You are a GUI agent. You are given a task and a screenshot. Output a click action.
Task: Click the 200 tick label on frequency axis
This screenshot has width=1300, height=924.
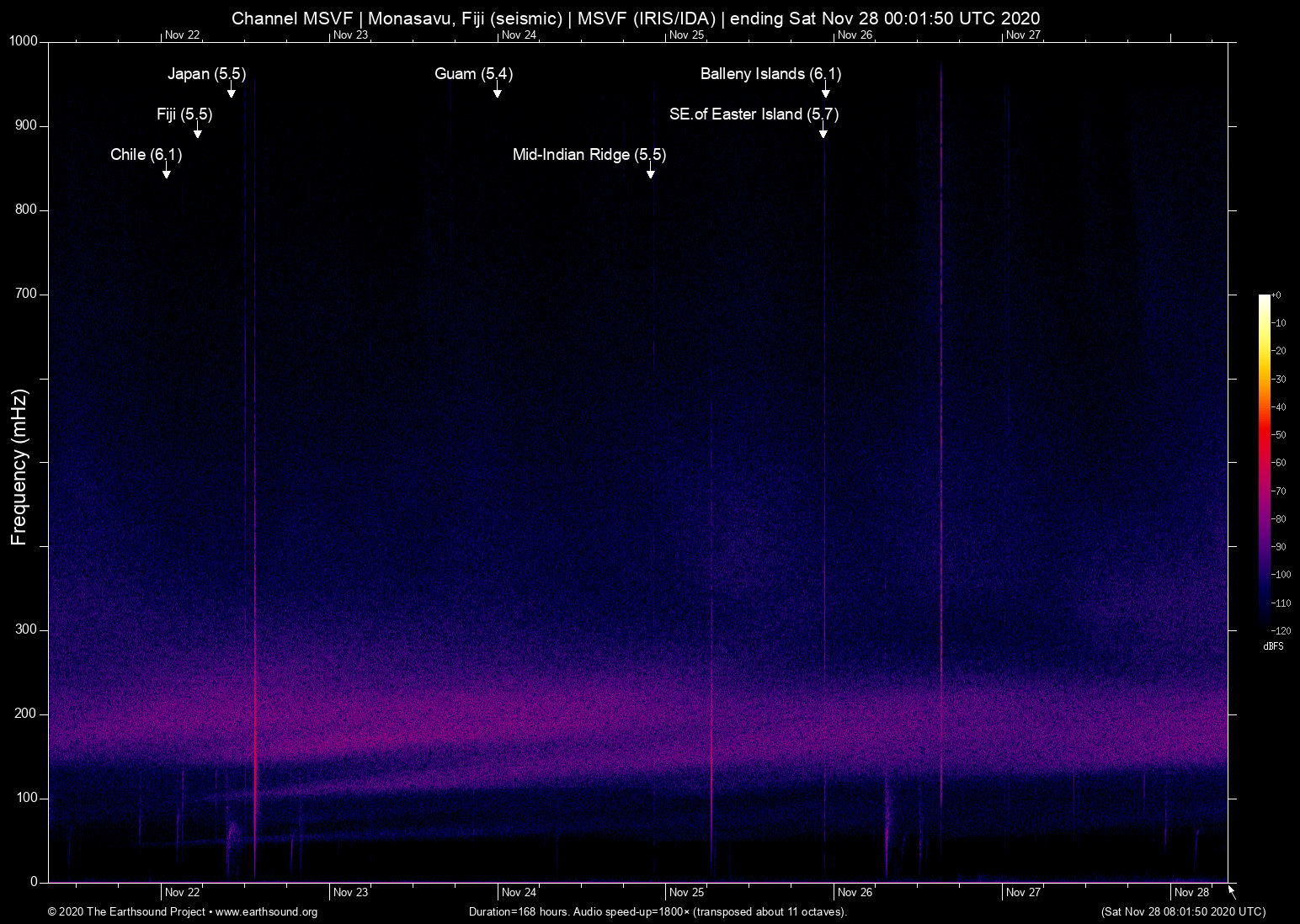click(26, 714)
